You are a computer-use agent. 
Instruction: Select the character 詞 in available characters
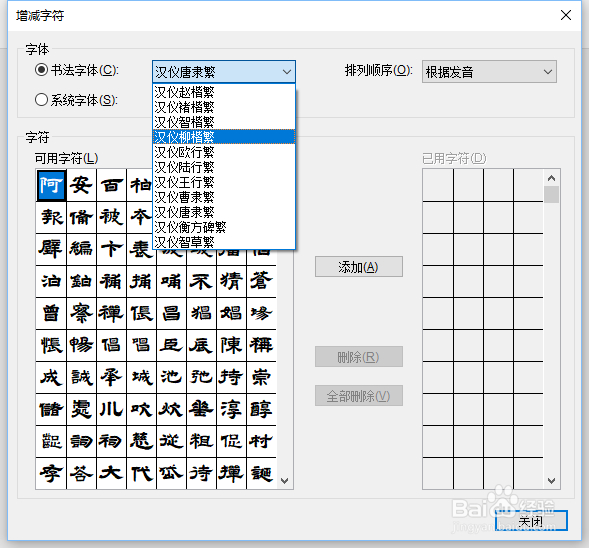[x=82, y=441]
